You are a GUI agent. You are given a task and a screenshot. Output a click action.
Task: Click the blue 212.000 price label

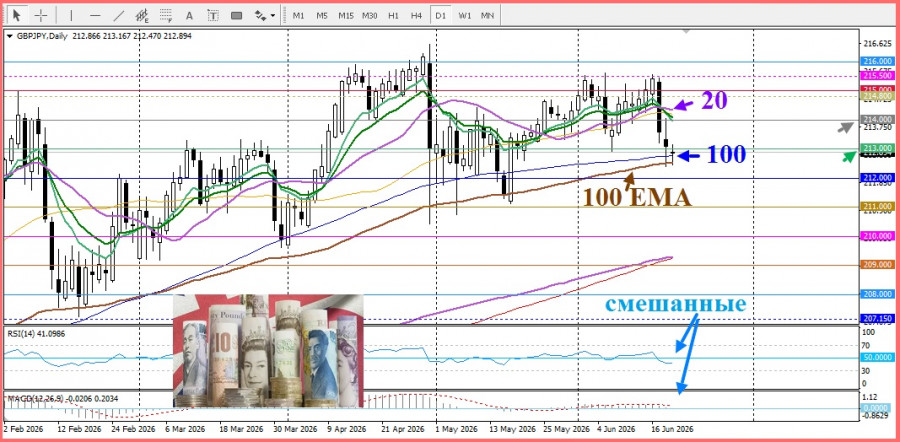tap(876, 178)
